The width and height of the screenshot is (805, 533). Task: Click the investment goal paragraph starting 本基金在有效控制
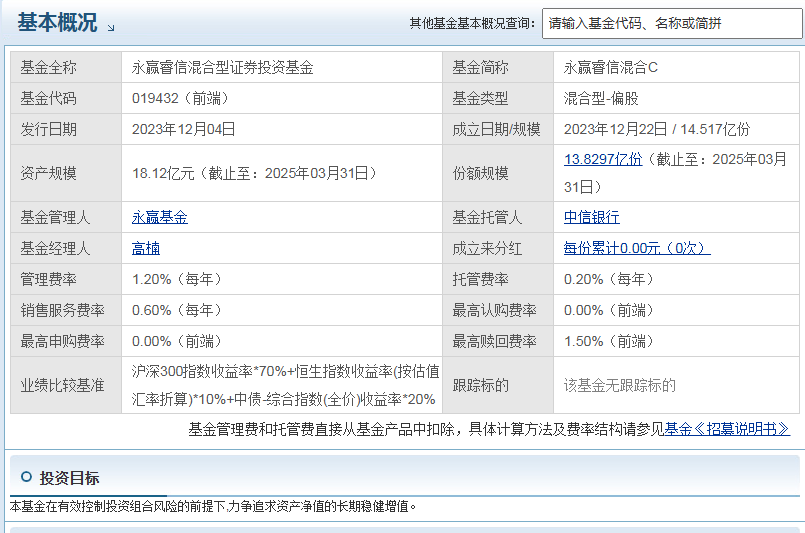pyautogui.click(x=213, y=507)
